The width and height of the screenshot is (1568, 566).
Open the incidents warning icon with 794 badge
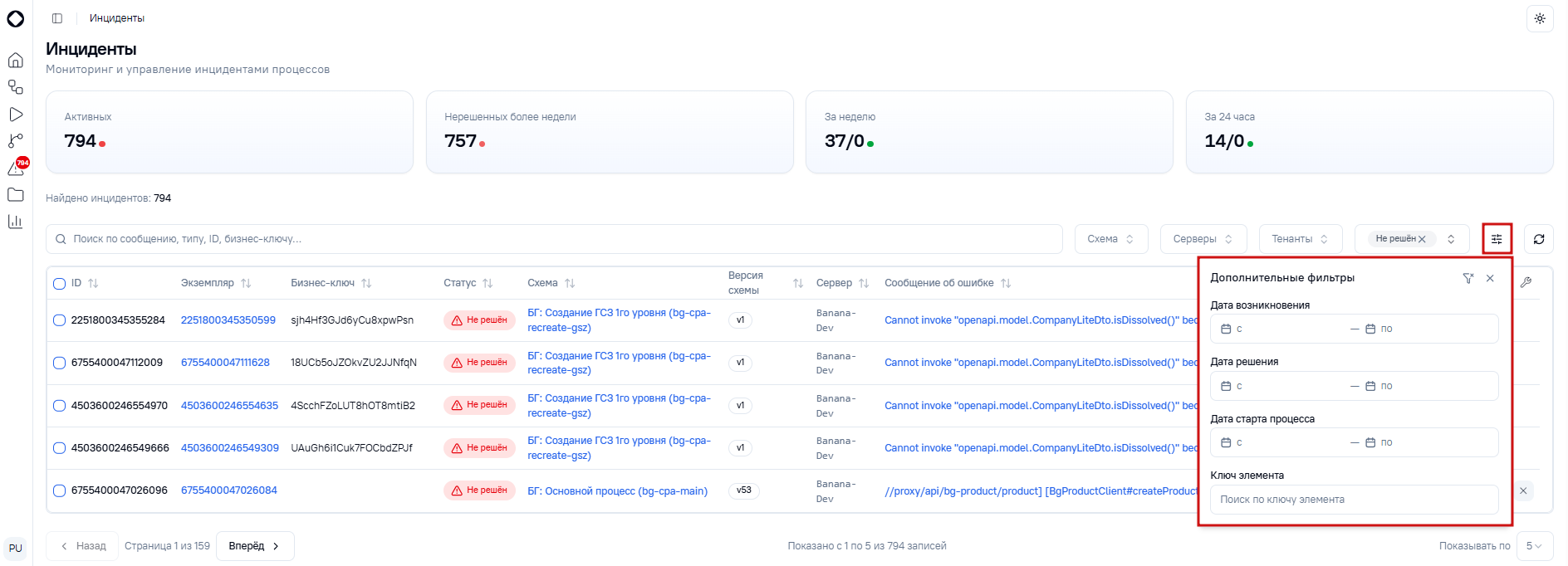(17, 168)
